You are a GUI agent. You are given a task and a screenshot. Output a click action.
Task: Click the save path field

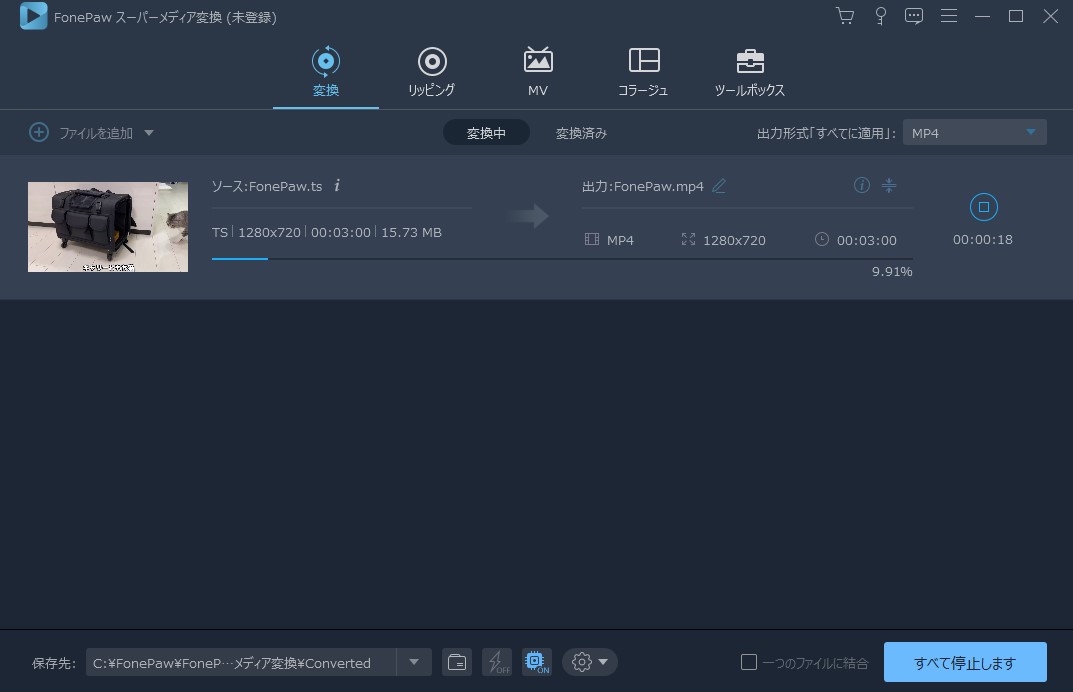(x=241, y=663)
